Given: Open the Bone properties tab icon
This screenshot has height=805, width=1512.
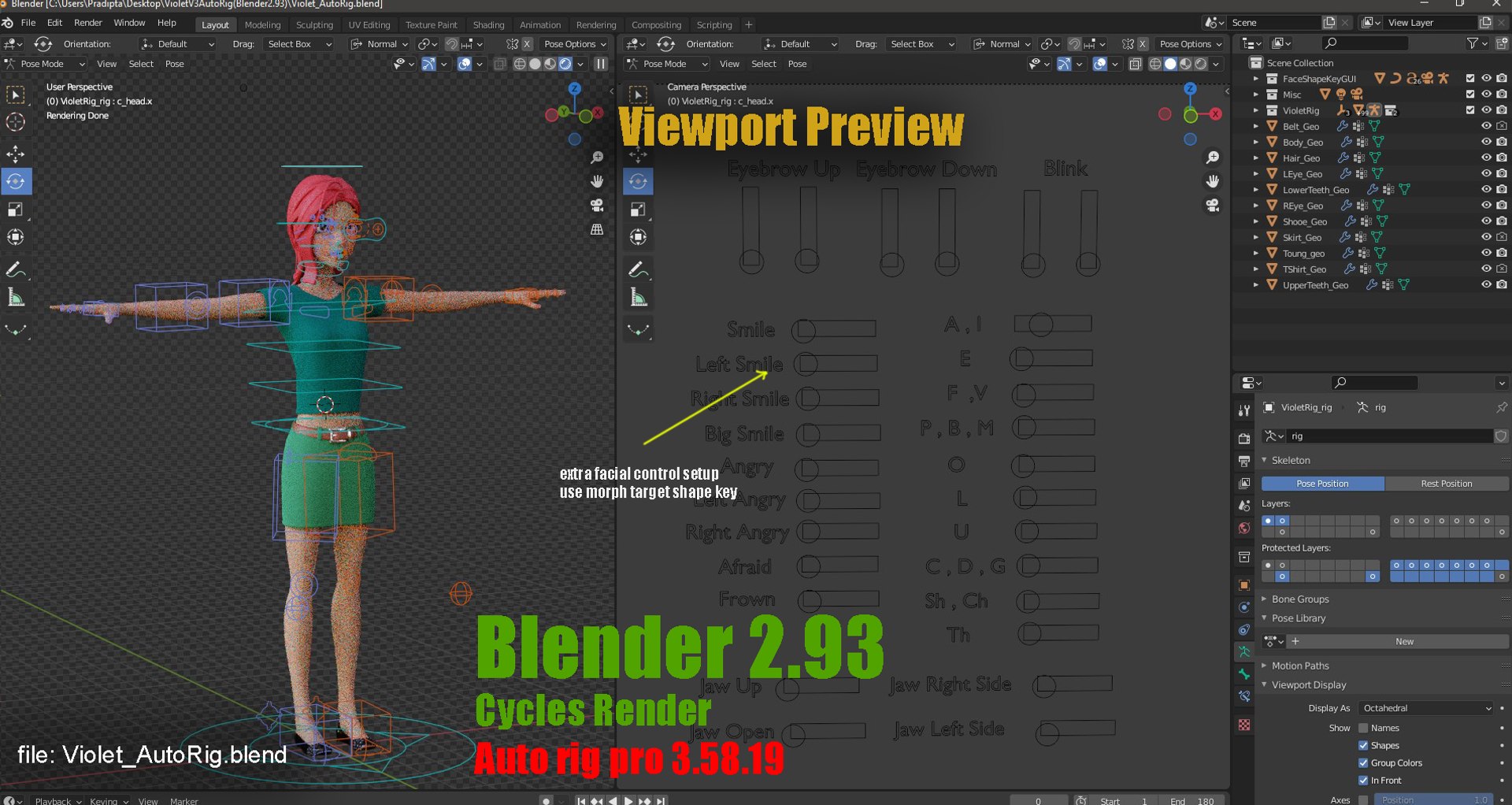Looking at the screenshot, I should 1244,674.
